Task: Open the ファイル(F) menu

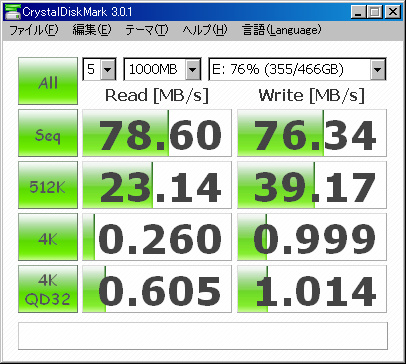Action: pyautogui.click(x=34, y=30)
